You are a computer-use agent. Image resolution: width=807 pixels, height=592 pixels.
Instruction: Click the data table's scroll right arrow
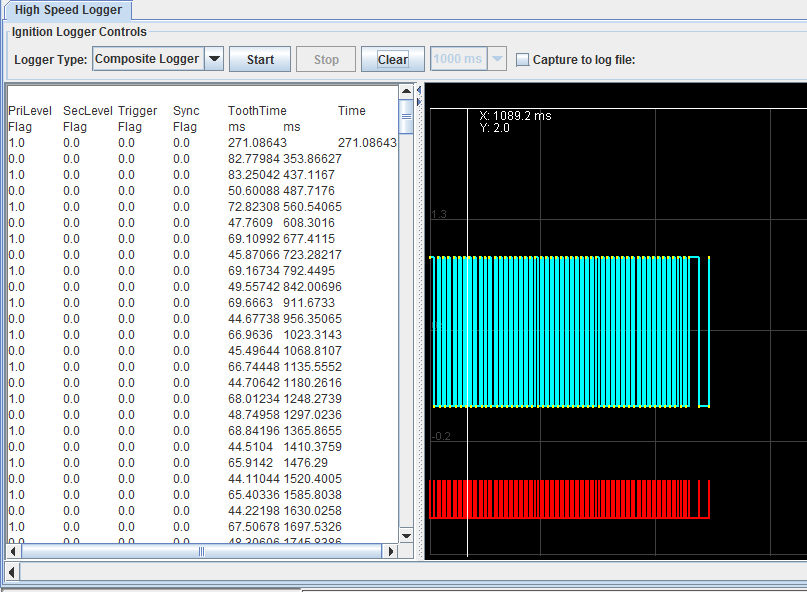pyautogui.click(x=391, y=551)
